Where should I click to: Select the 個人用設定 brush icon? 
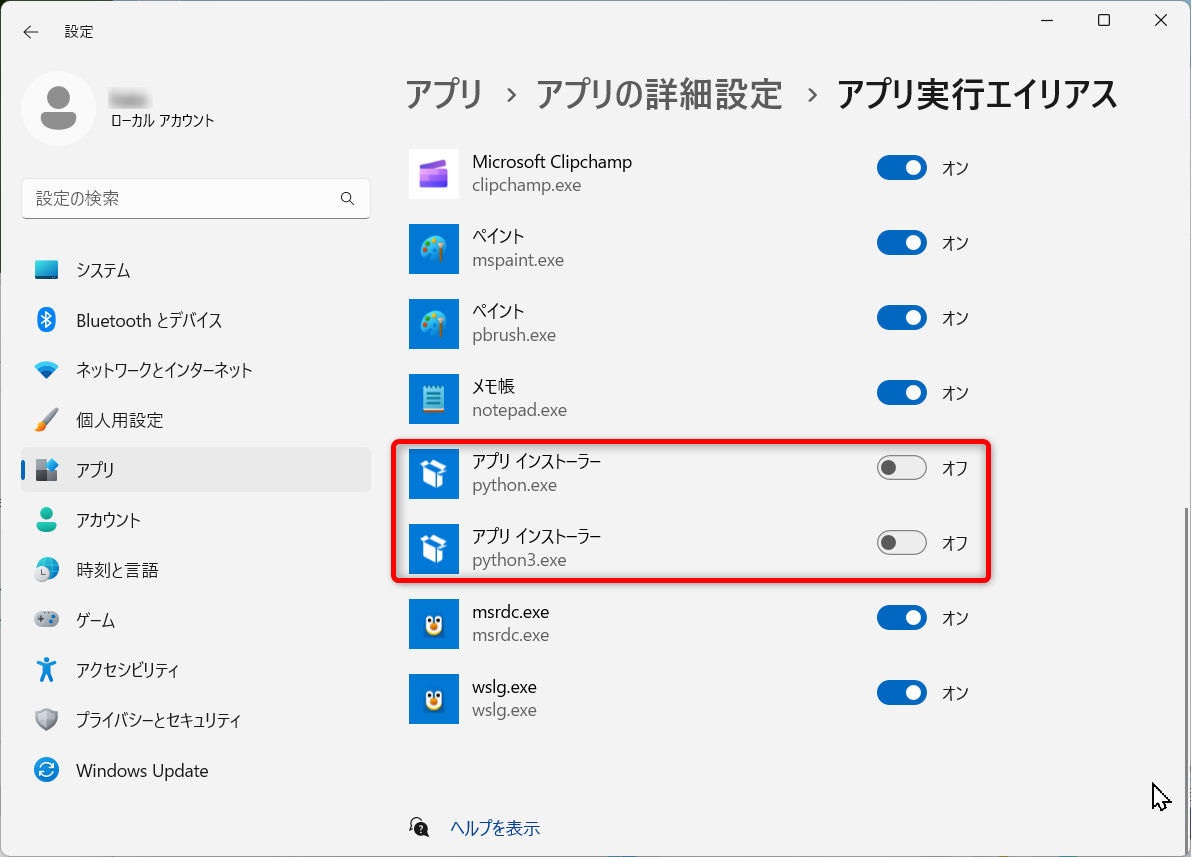46,420
